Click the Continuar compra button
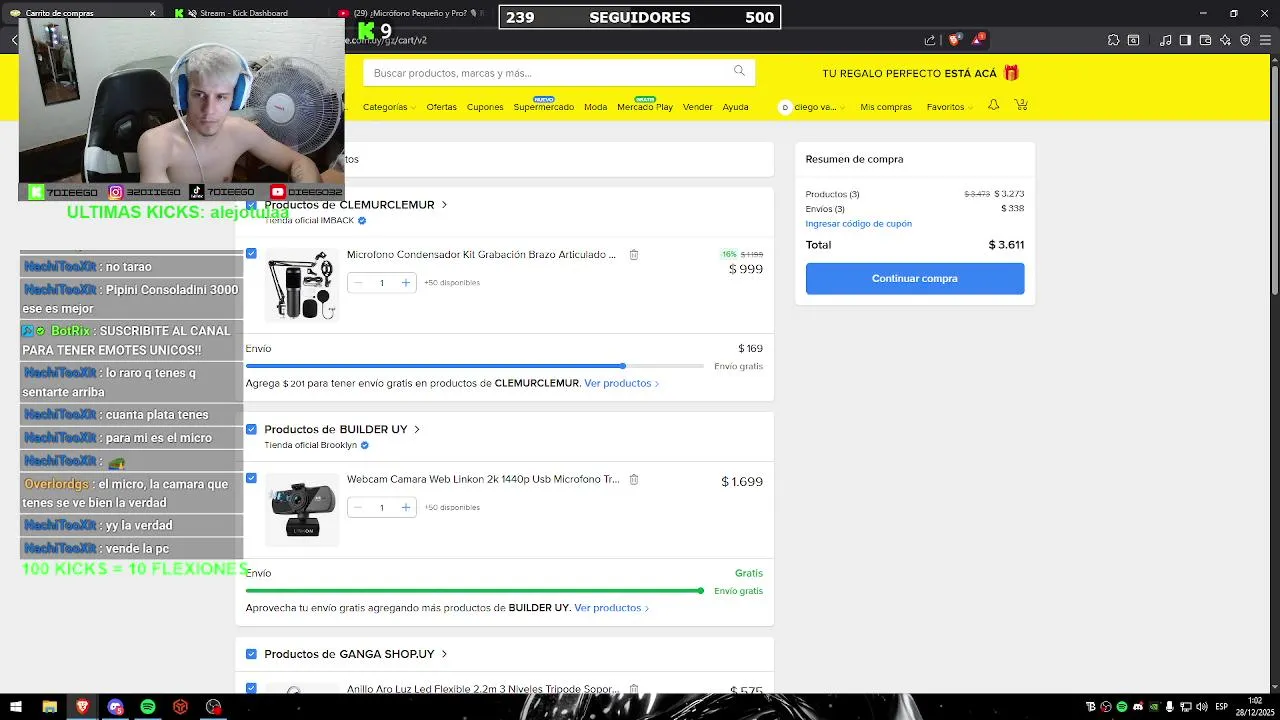The image size is (1280, 720). click(915, 279)
